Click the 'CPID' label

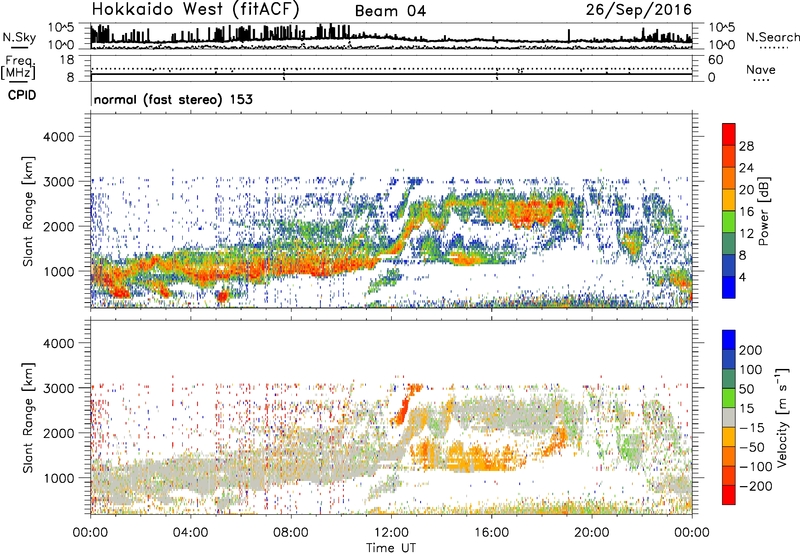point(22,95)
